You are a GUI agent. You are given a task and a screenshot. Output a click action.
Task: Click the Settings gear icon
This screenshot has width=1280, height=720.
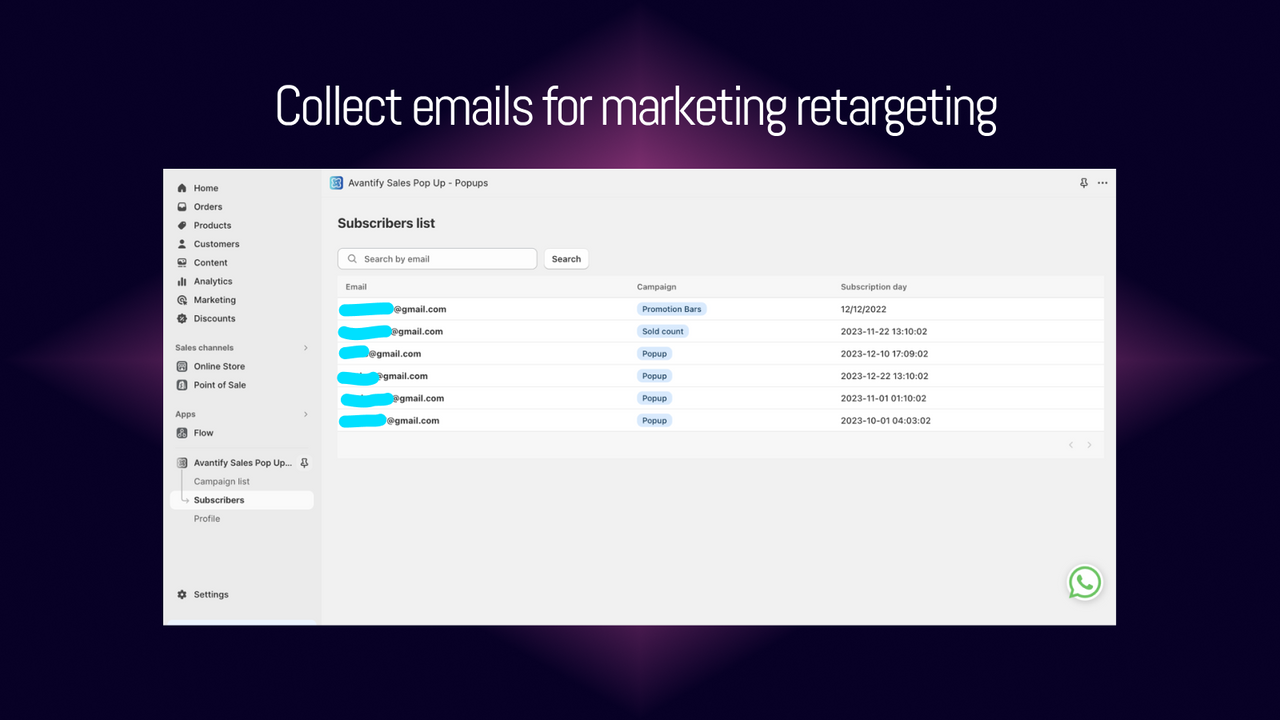[182, 594]
